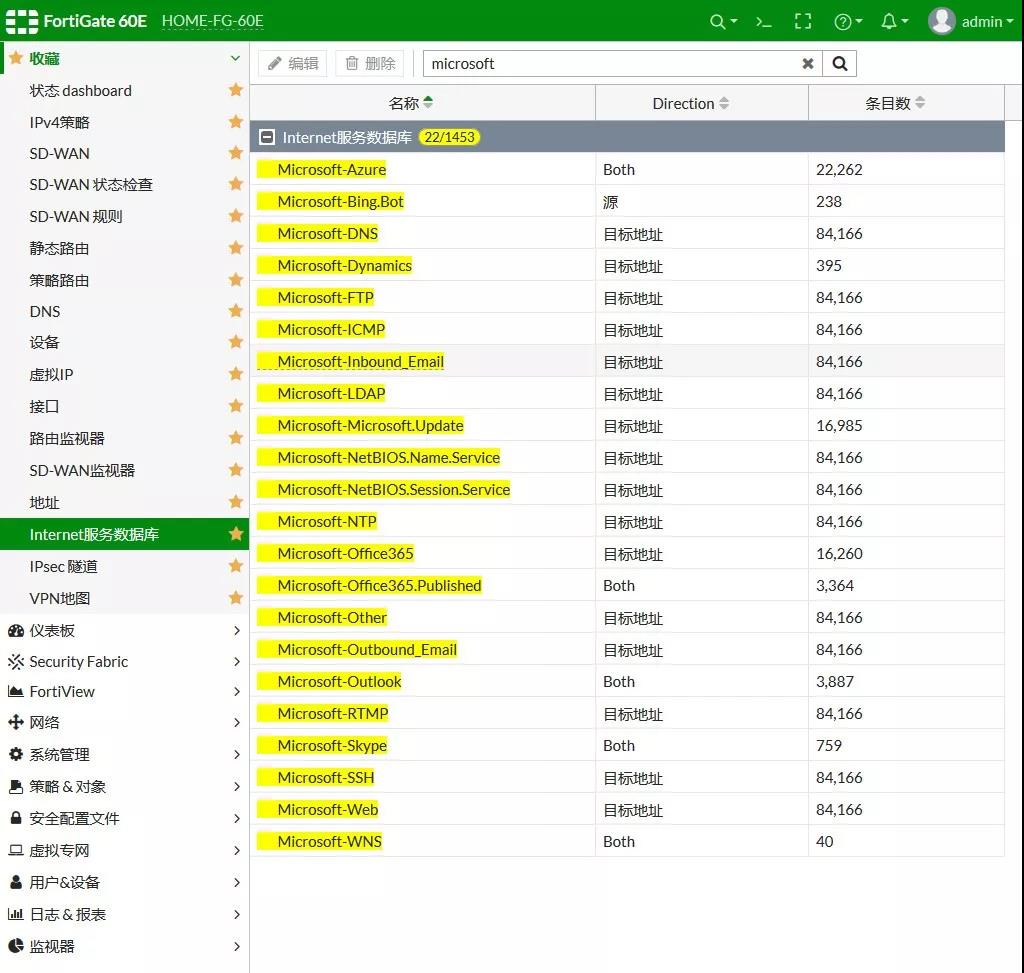This screenshot has width=1024, height=973.
Task: Toggle star for 路由监视器
Action: (x=236, y=438)
